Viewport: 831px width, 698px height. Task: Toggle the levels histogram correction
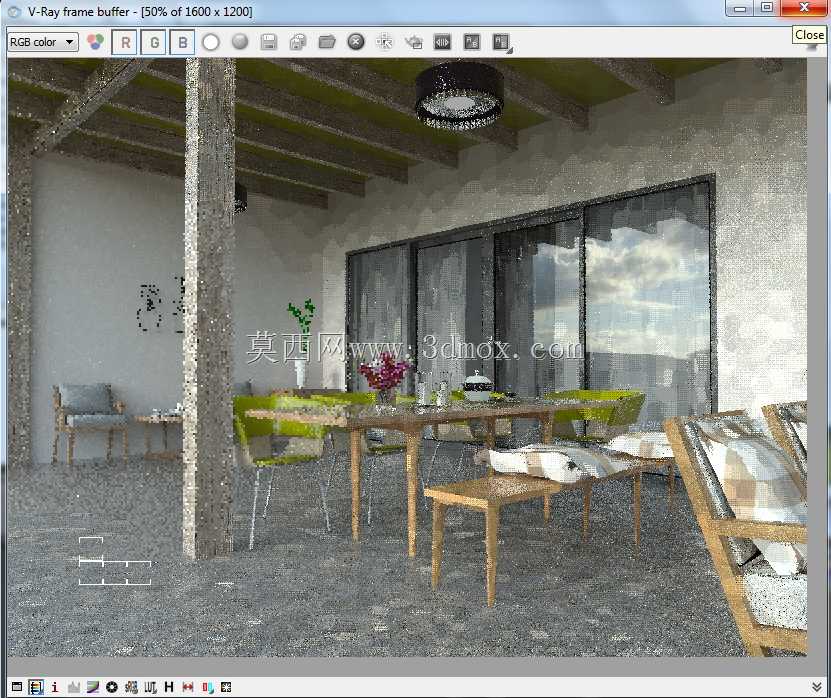(x=74, y=687)
